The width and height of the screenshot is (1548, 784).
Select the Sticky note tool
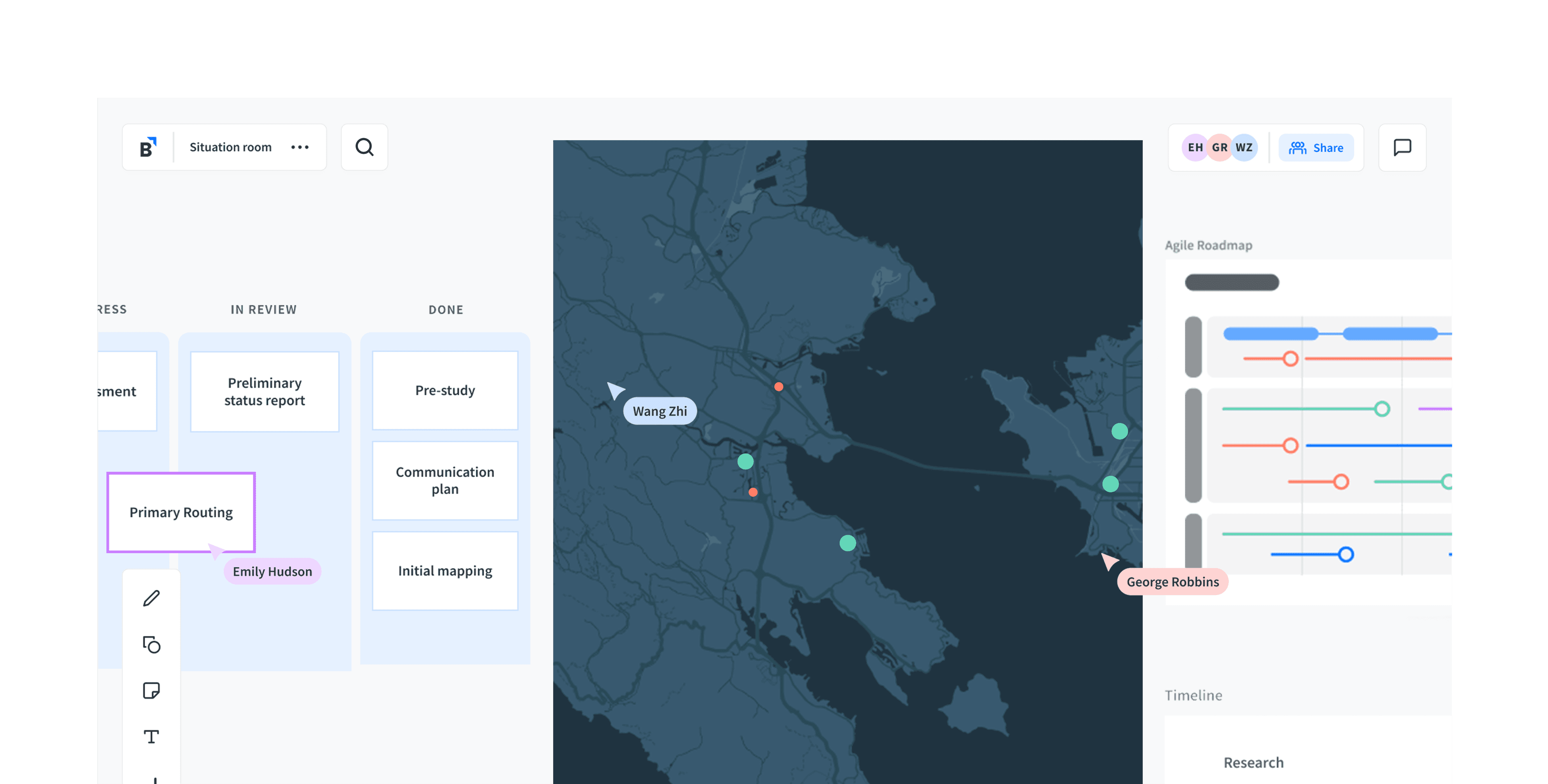[152, 690]
